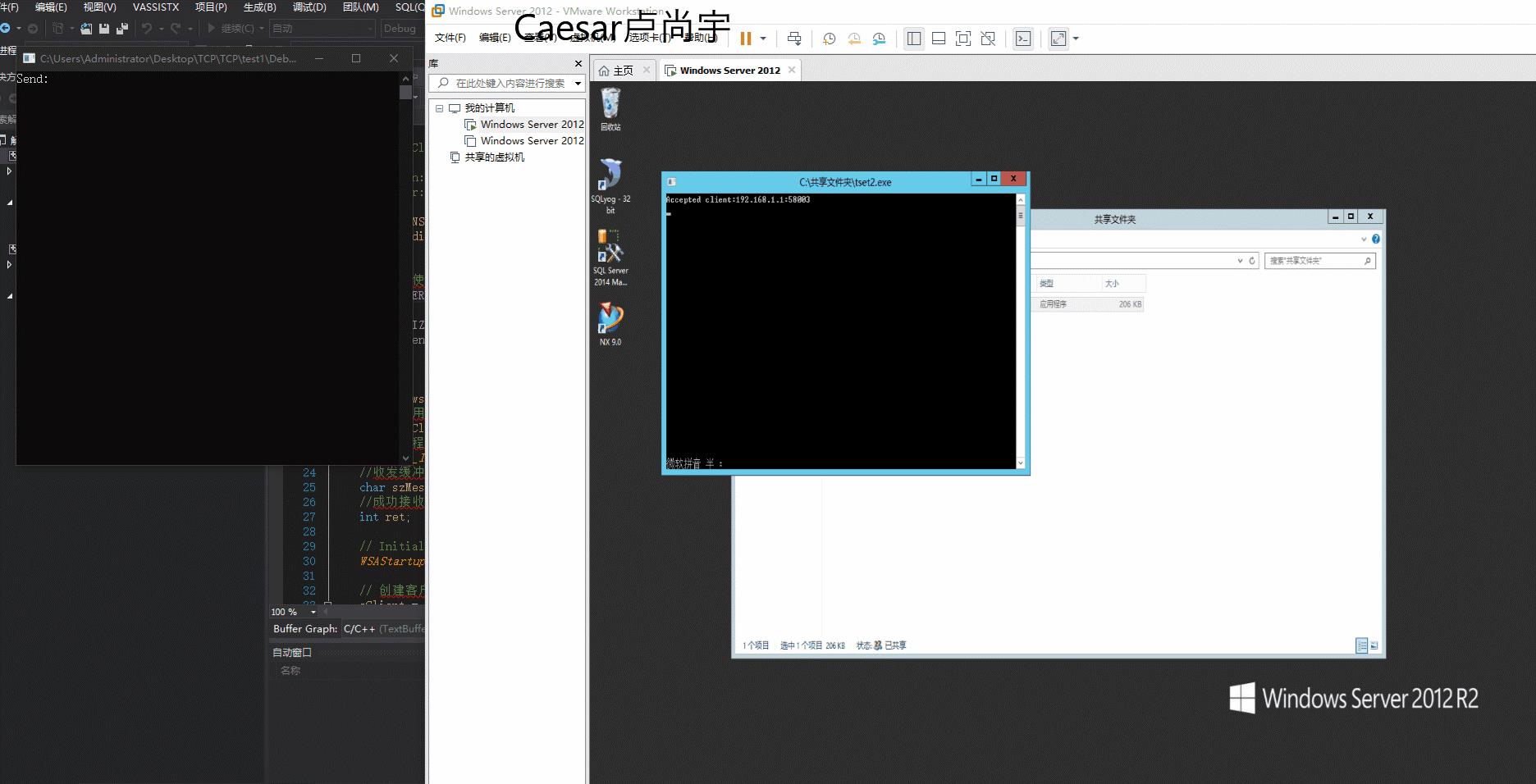Screen dimensions: 1536x784
Task: Toggle the VMware library sidebar view
Action: 914,39
